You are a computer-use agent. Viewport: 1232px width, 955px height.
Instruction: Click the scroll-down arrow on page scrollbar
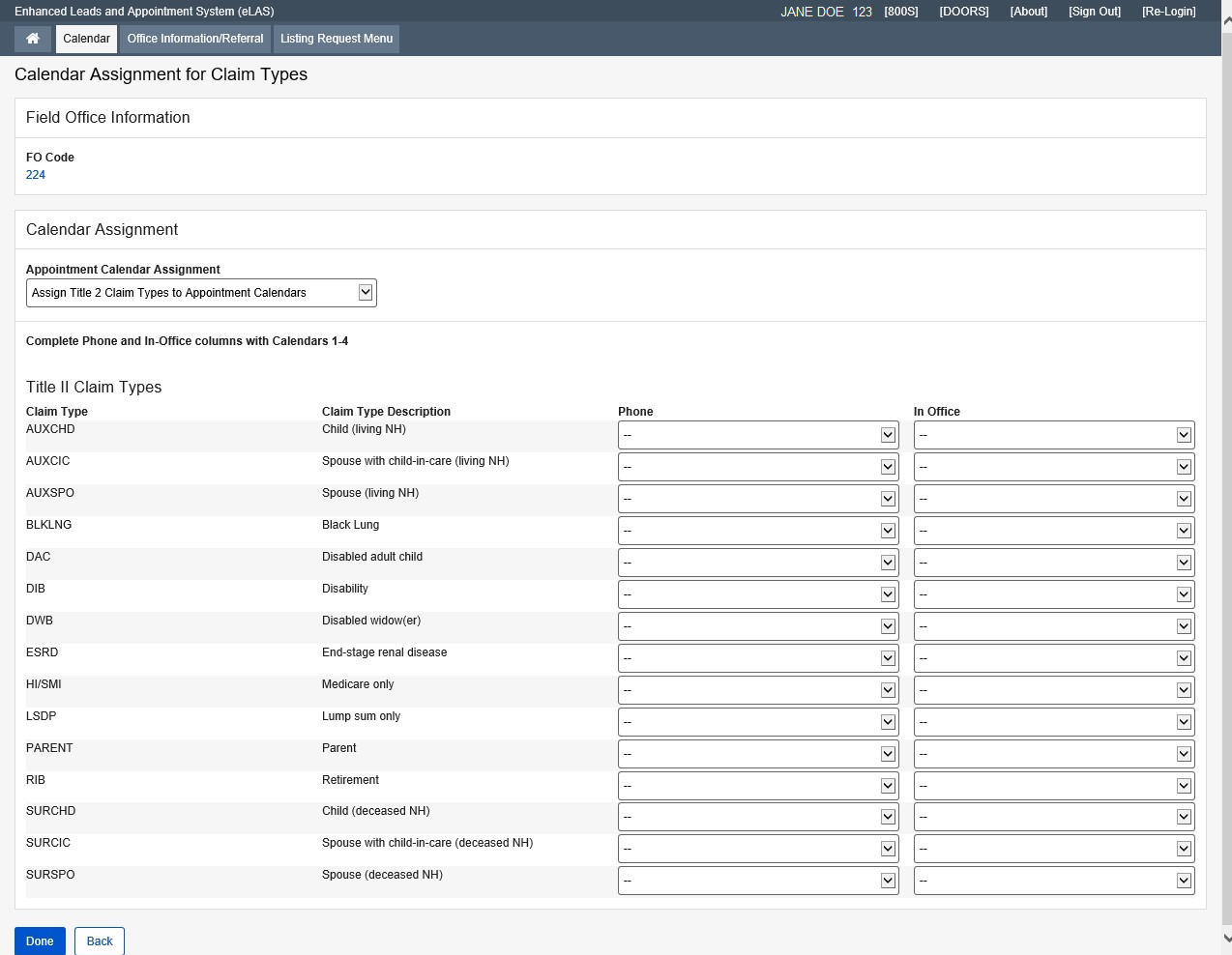pos(1226,938)
